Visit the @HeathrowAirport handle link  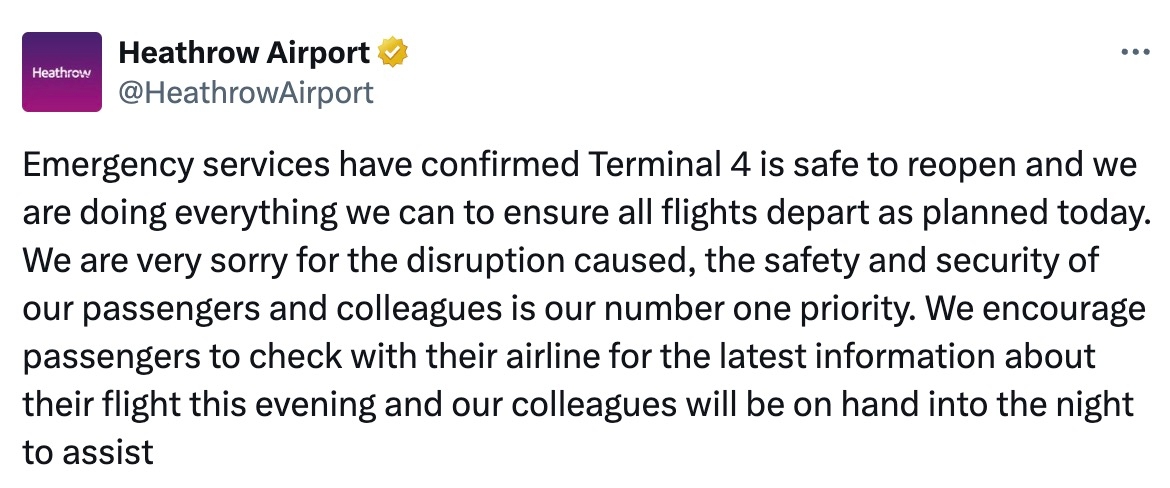point(246,93)
